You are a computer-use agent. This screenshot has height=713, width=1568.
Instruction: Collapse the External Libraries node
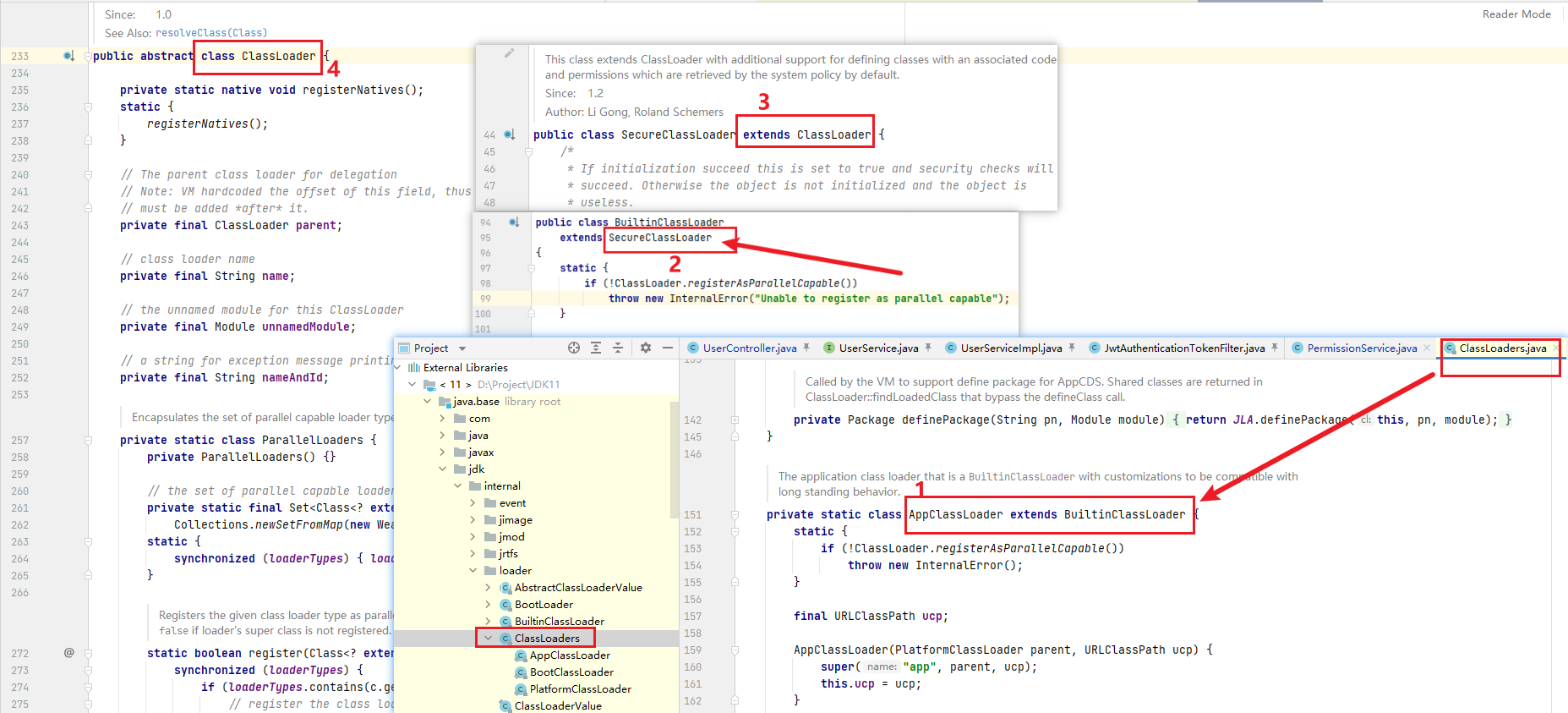coord(397,368)
